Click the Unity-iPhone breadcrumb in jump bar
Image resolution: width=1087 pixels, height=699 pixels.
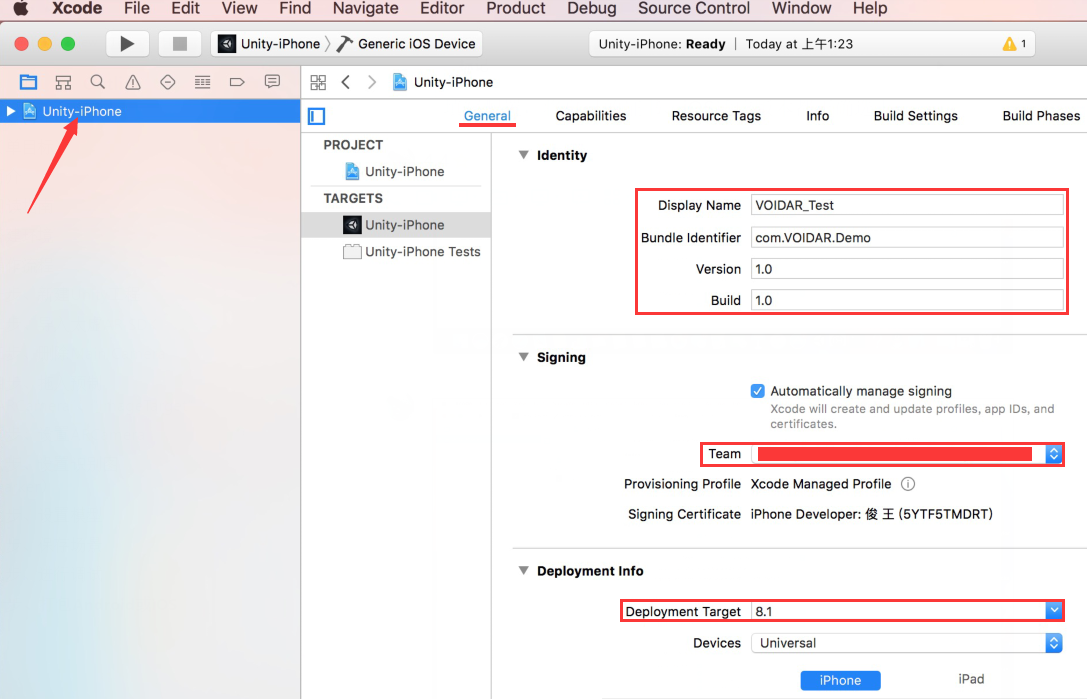(443, 82)
